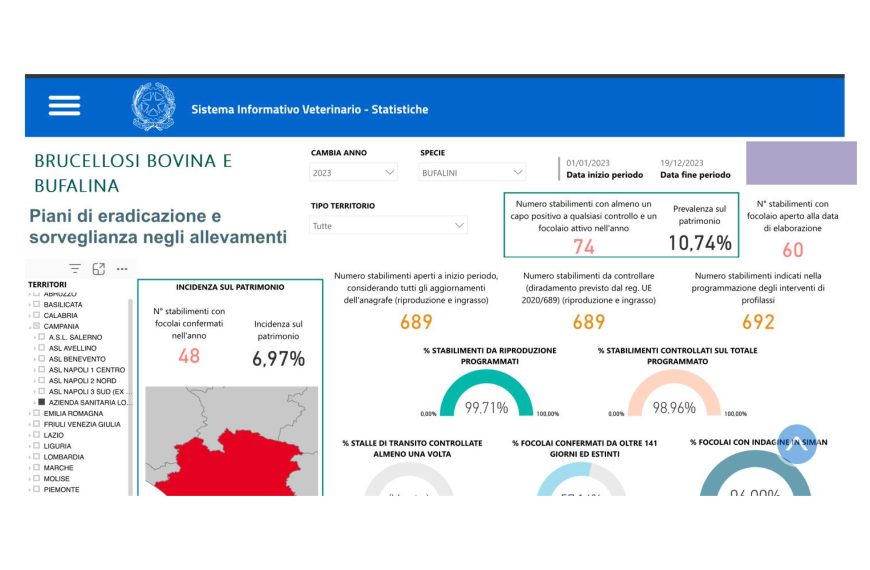This screenshot has width=870, height=570.
Task: Expand the Marche node arrow
Action: (x=30, y=468)
